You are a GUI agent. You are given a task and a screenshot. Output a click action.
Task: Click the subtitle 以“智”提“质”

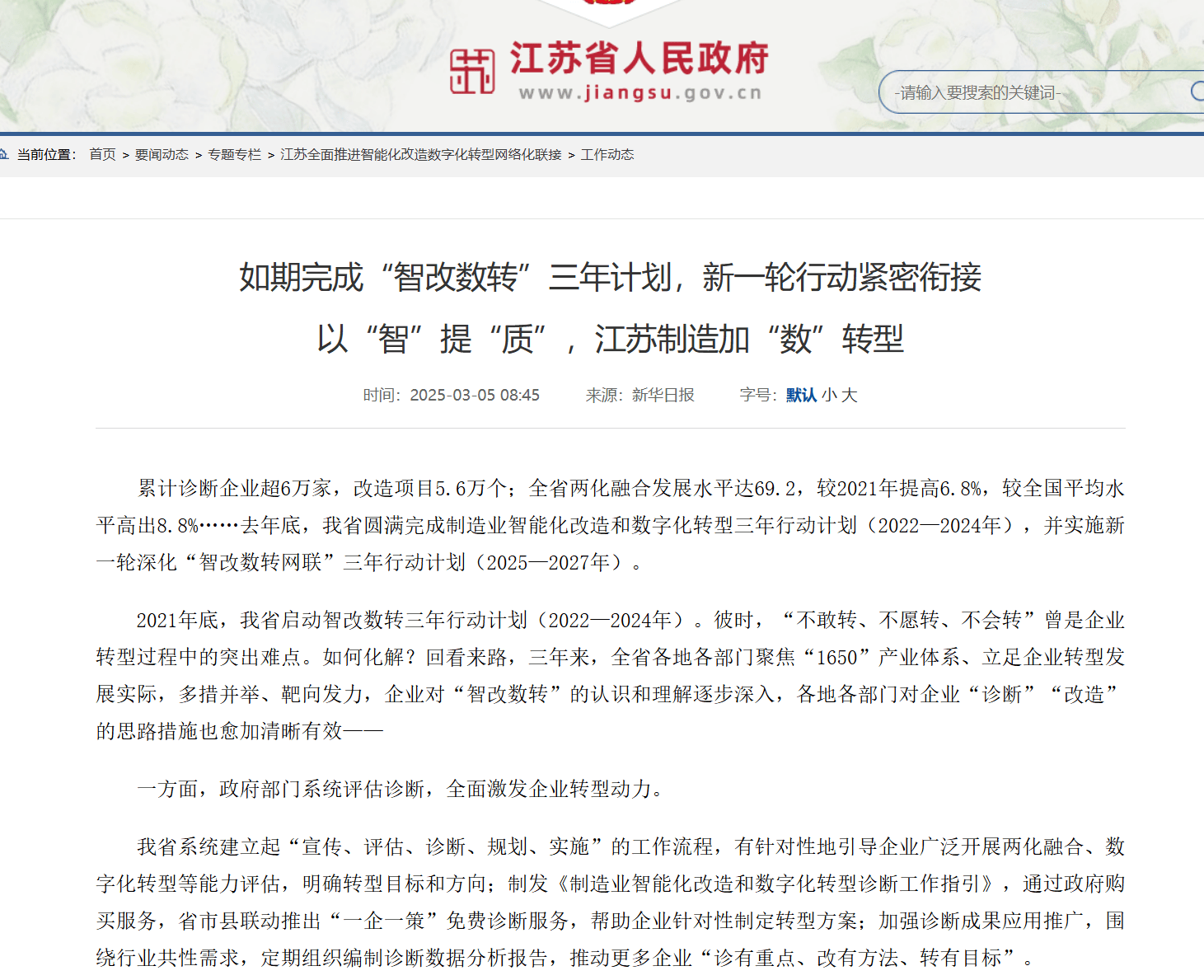click(610, 339)
